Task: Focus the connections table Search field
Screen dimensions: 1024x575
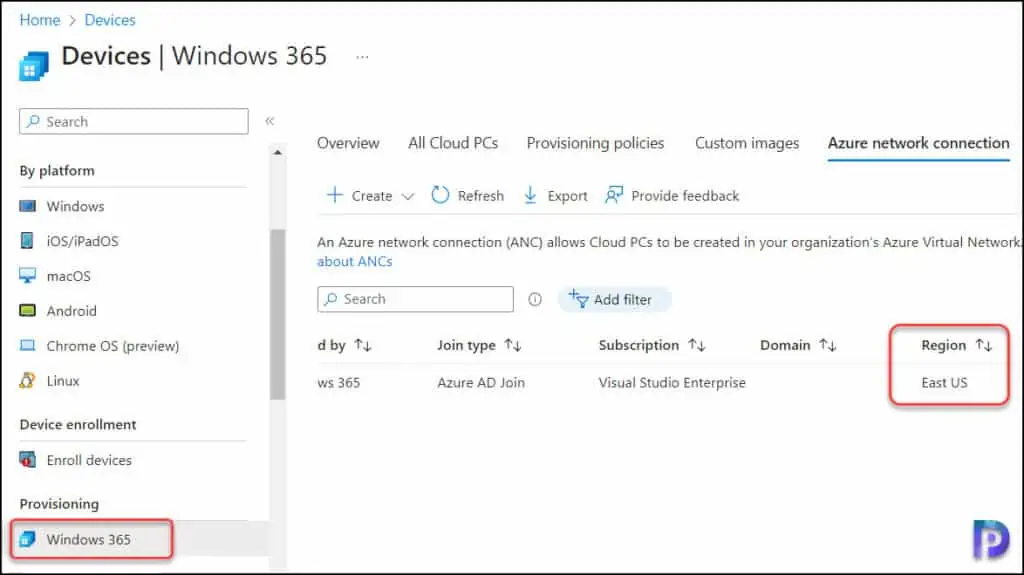Action: point(415,299)
